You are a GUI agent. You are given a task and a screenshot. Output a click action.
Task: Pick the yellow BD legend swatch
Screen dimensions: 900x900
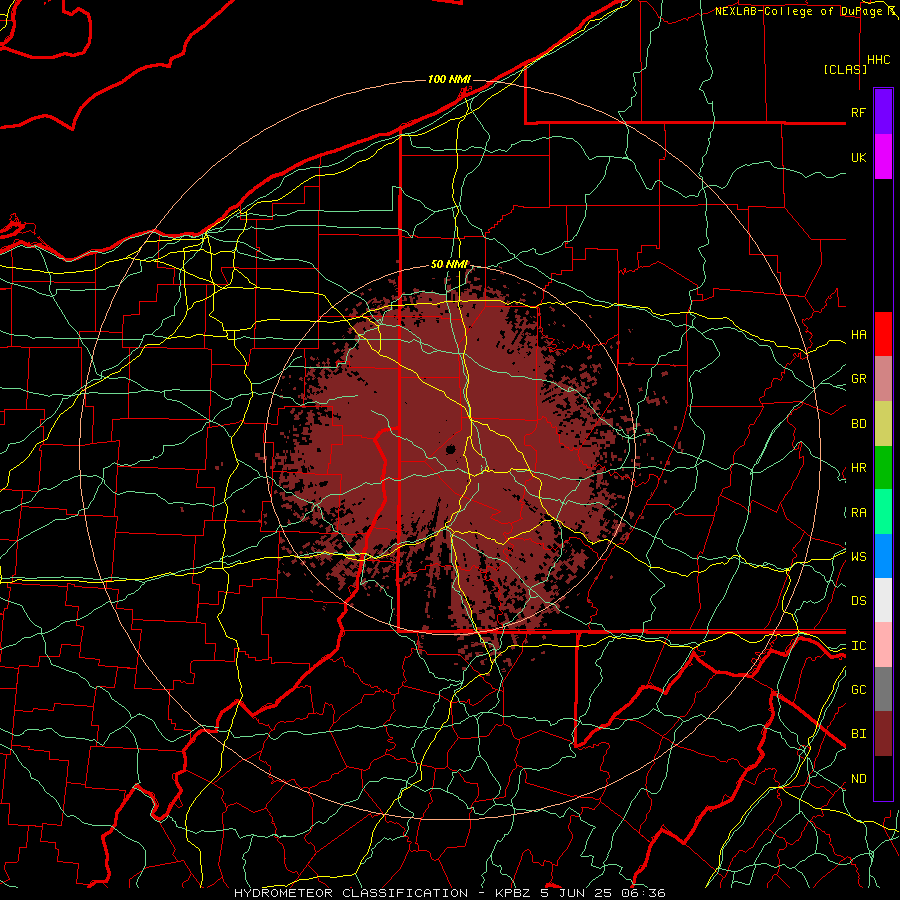pos(883,424)
